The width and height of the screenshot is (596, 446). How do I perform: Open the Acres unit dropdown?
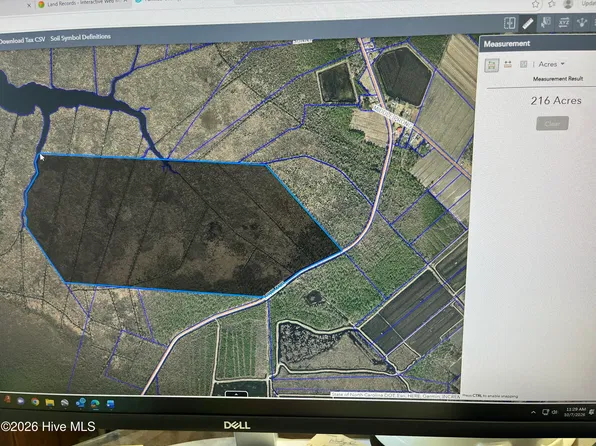551,64
